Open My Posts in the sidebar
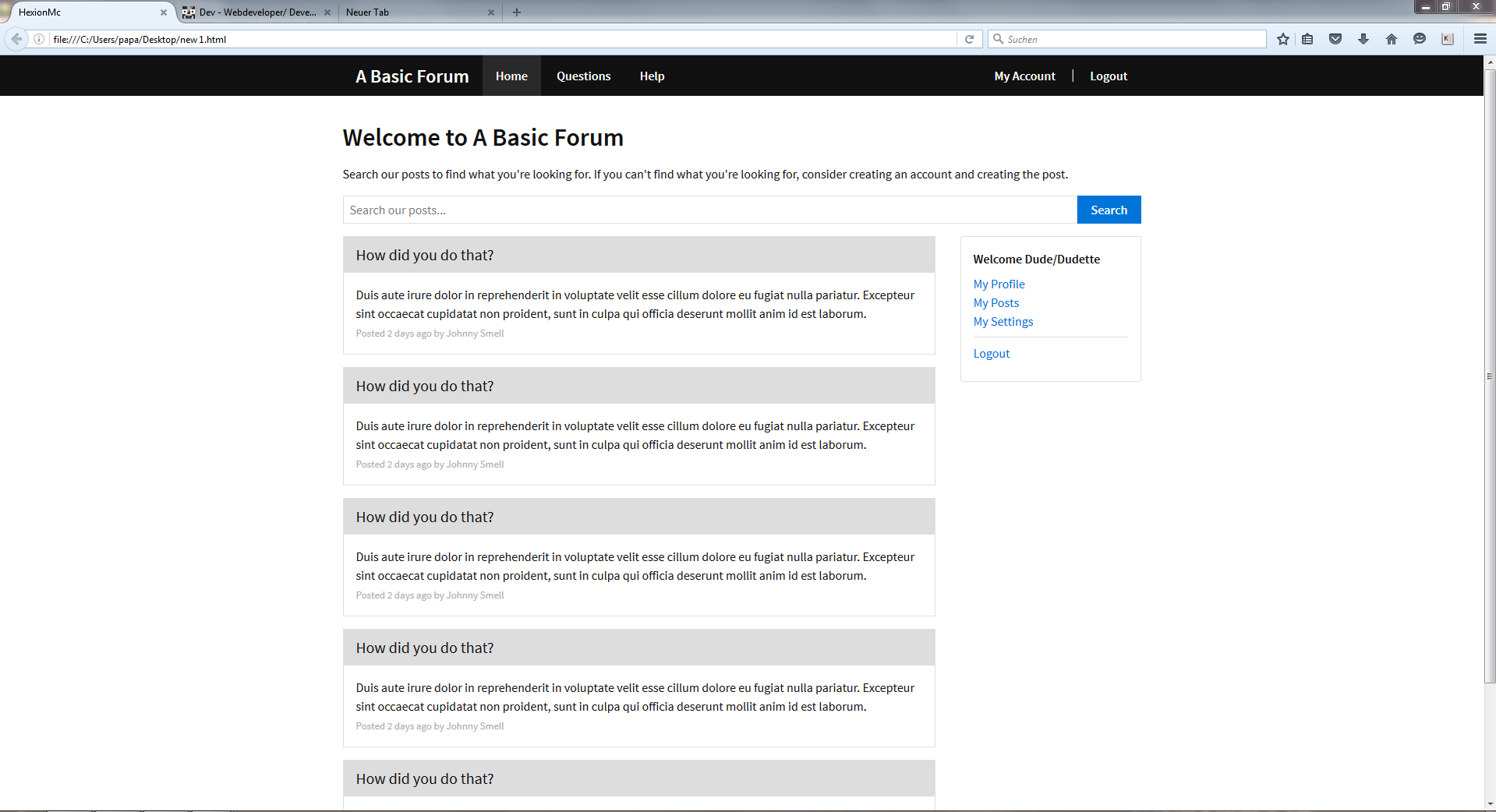The width and height of the screenshot is (1496, 812). pyautogui.click(x=996, y=303)
